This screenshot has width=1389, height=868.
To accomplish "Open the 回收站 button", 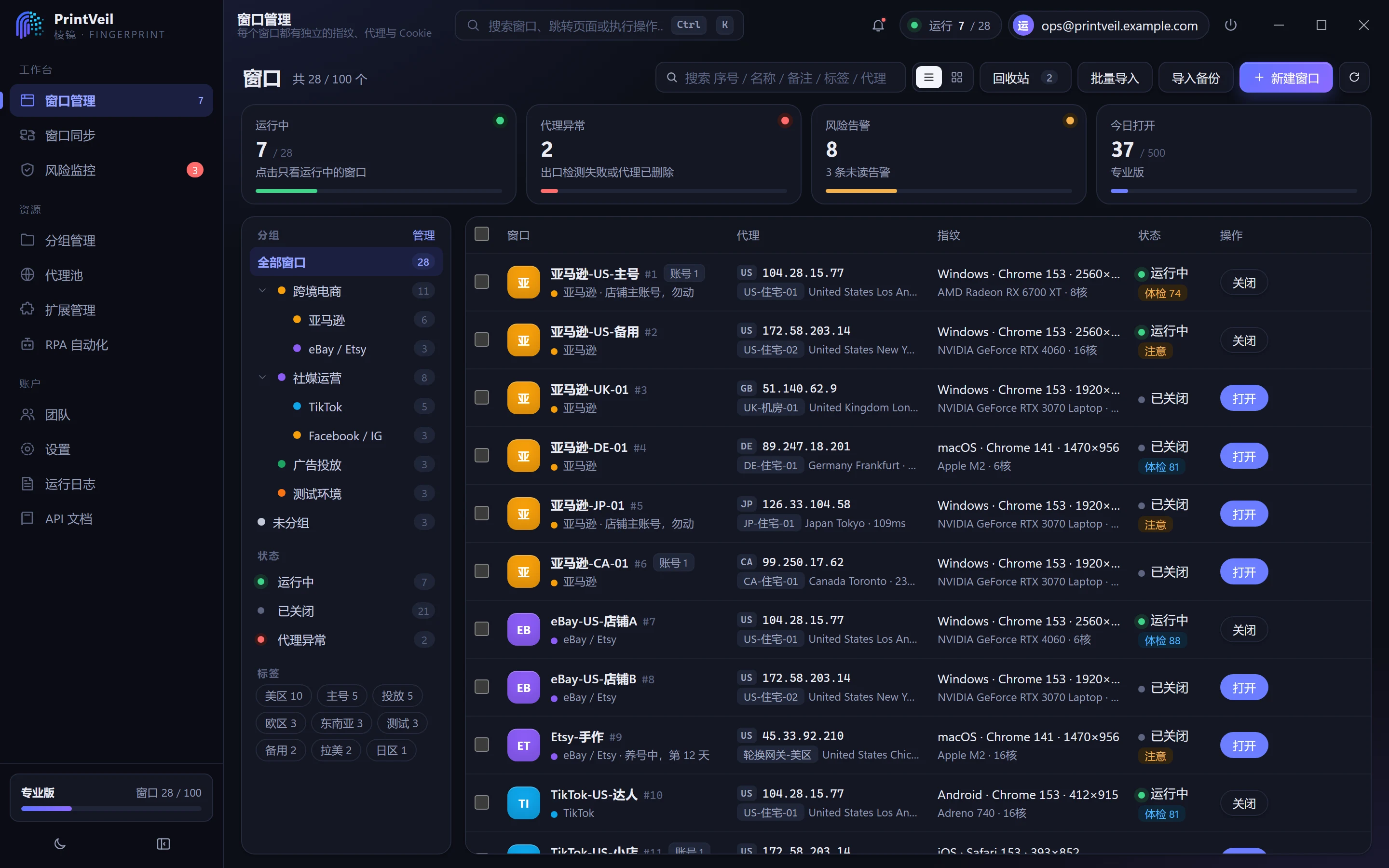I will coord(1025,78).
